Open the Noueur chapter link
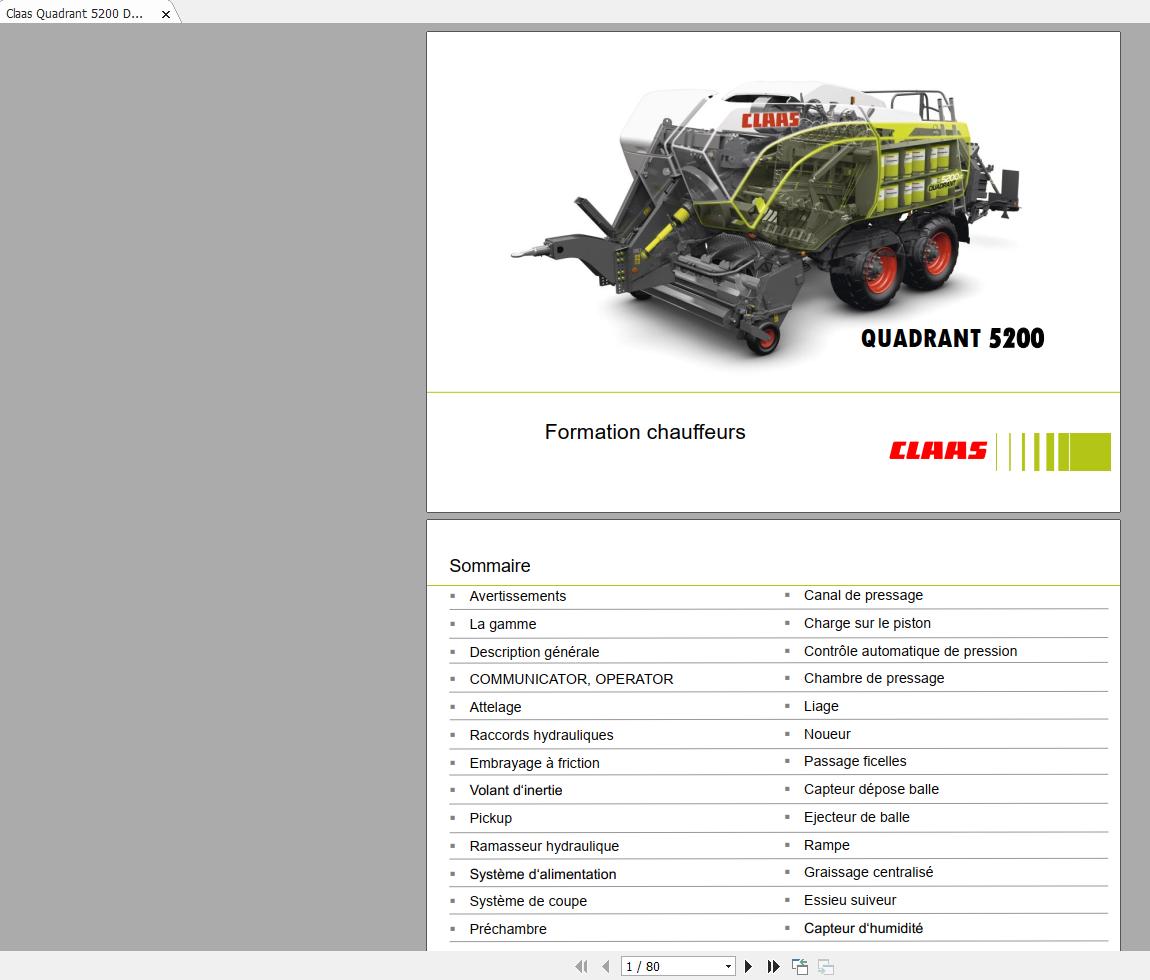The height and width of the screenshot is (980, 1150). (827, 733)
